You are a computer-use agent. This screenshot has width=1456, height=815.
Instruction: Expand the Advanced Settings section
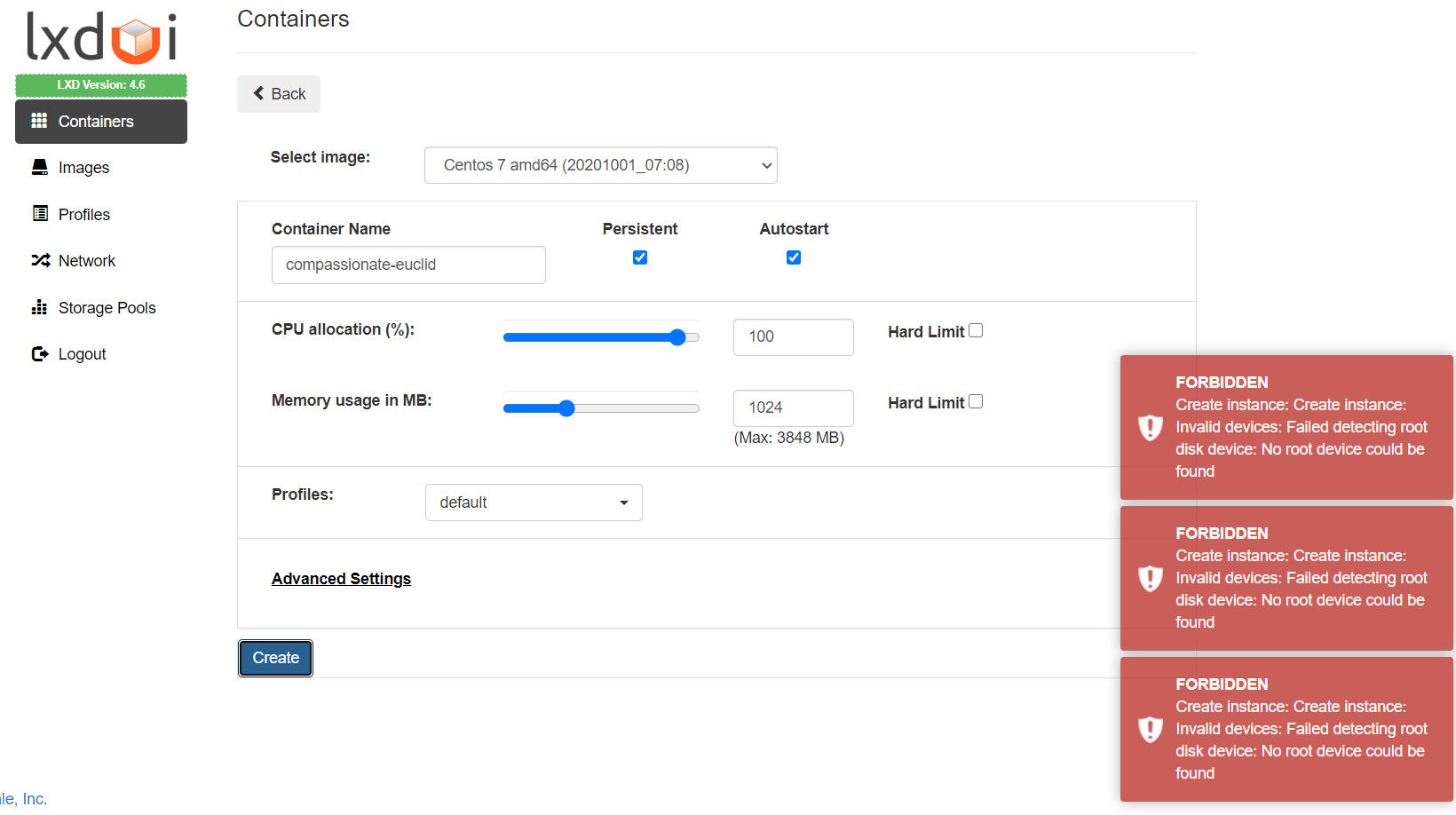click(x=341, y=579)
